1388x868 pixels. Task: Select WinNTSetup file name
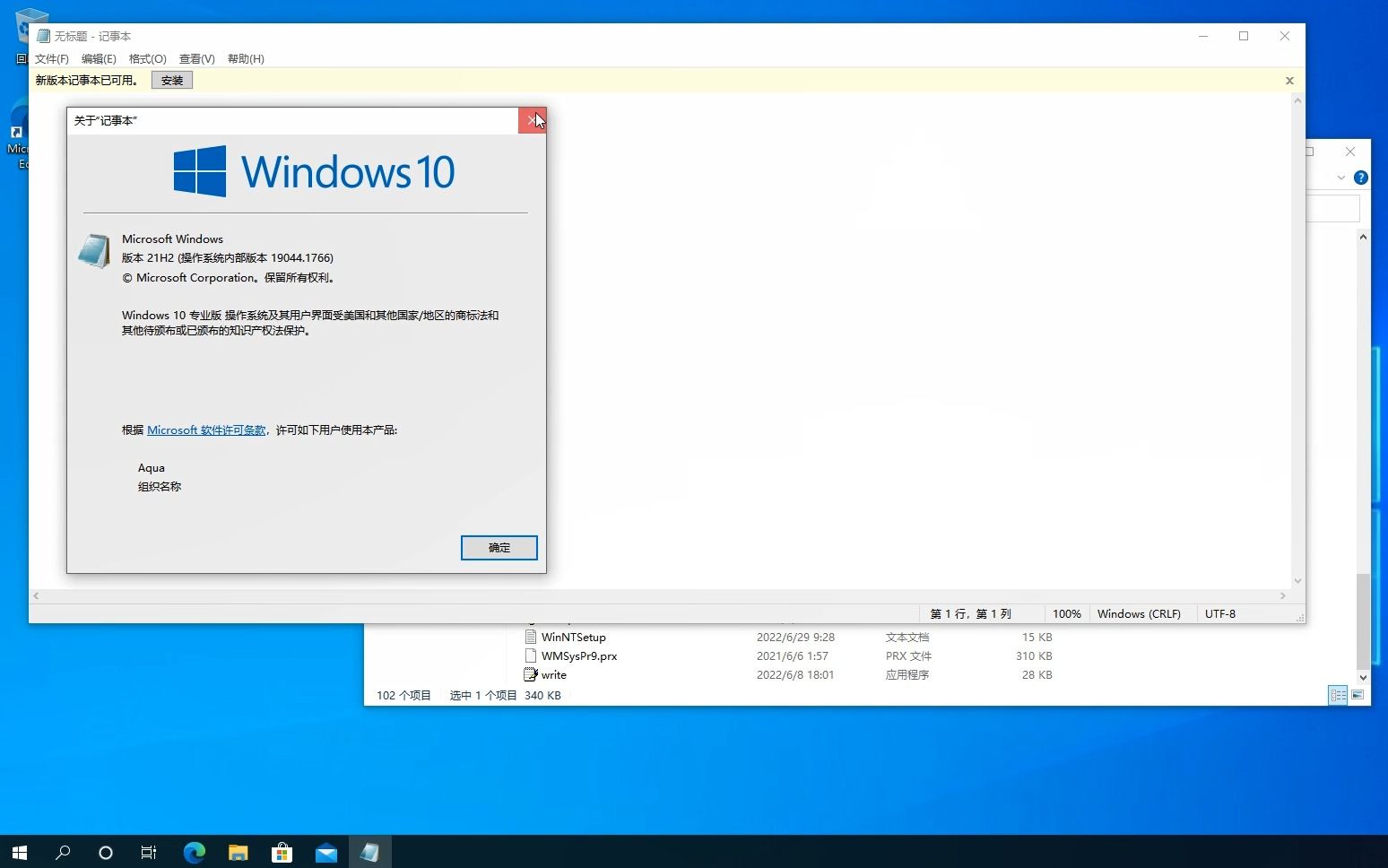tap(574, 637)
